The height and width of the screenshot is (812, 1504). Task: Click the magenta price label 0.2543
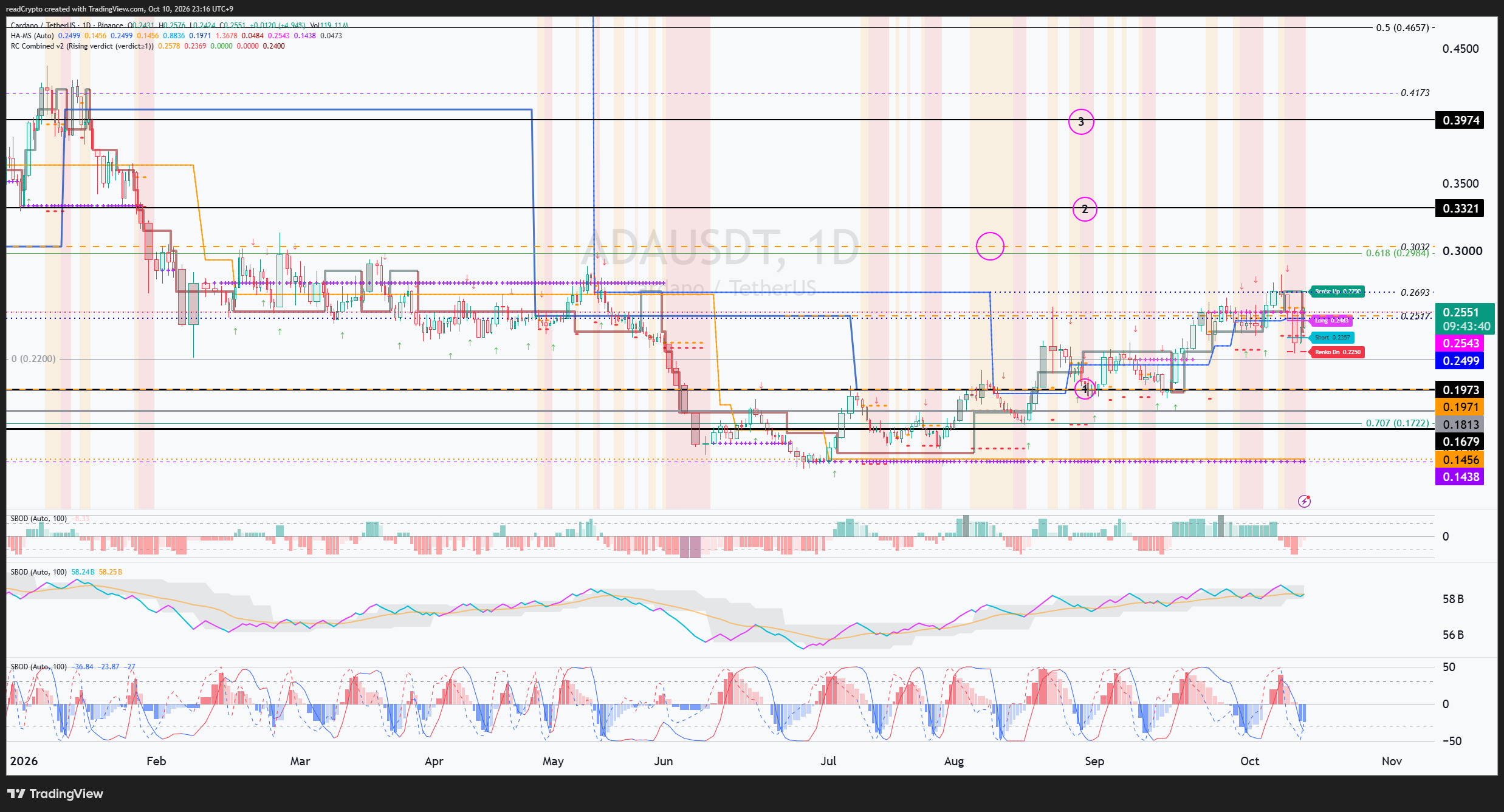pyautogui.click(x=1460, y=343)
